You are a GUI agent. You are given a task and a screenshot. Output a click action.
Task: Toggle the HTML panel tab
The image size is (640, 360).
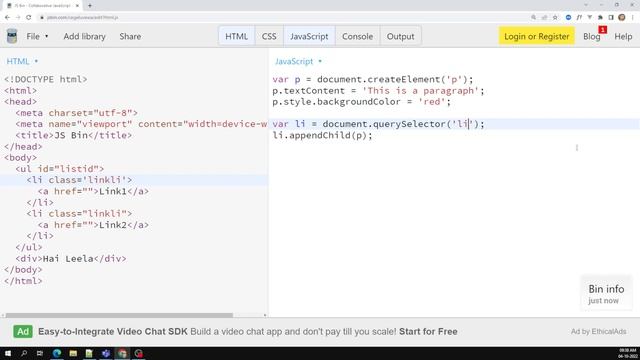236,36
